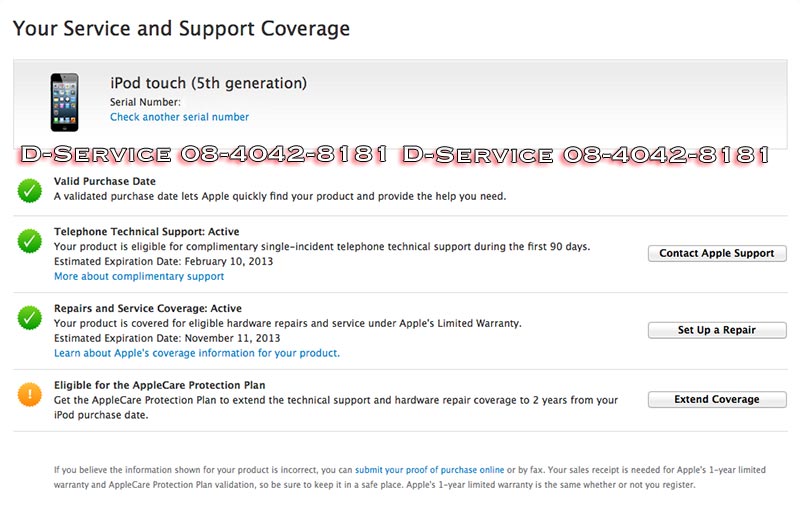The image size is (800, 506).
Task: Open More about complimentary support link
Action: [139, 276]
